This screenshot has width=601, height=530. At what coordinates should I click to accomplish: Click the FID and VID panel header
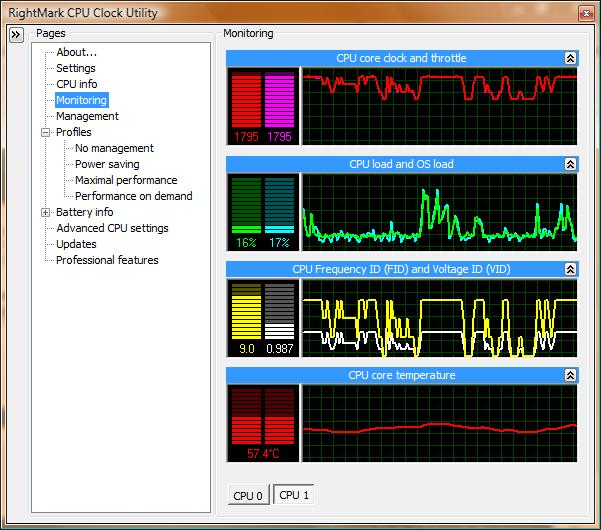(x=401, y=269)
